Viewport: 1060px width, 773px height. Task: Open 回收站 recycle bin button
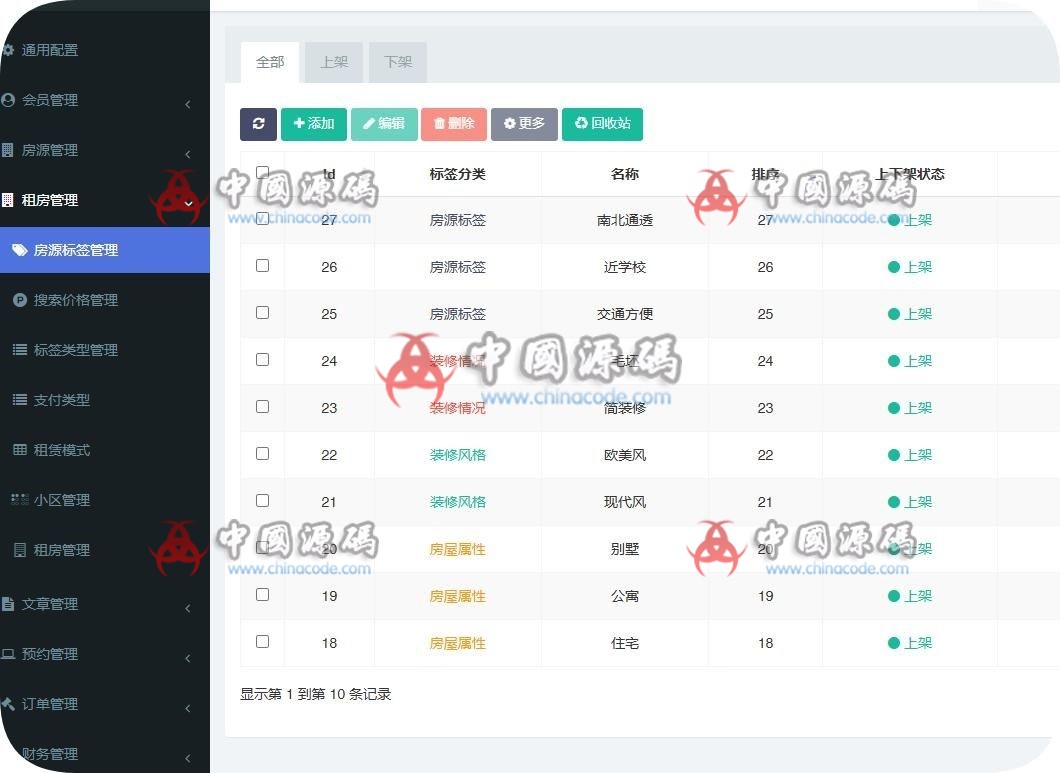602,124
